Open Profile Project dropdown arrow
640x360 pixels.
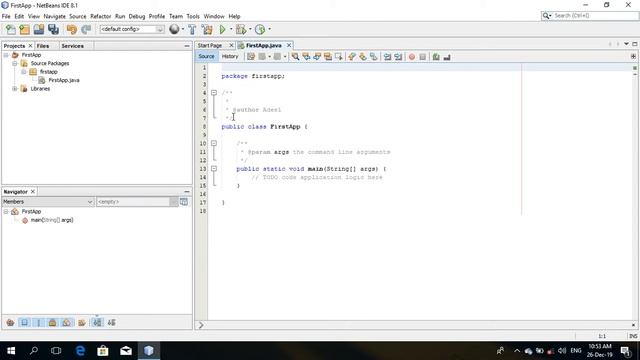pyautogui.click(x=269, y=29)
